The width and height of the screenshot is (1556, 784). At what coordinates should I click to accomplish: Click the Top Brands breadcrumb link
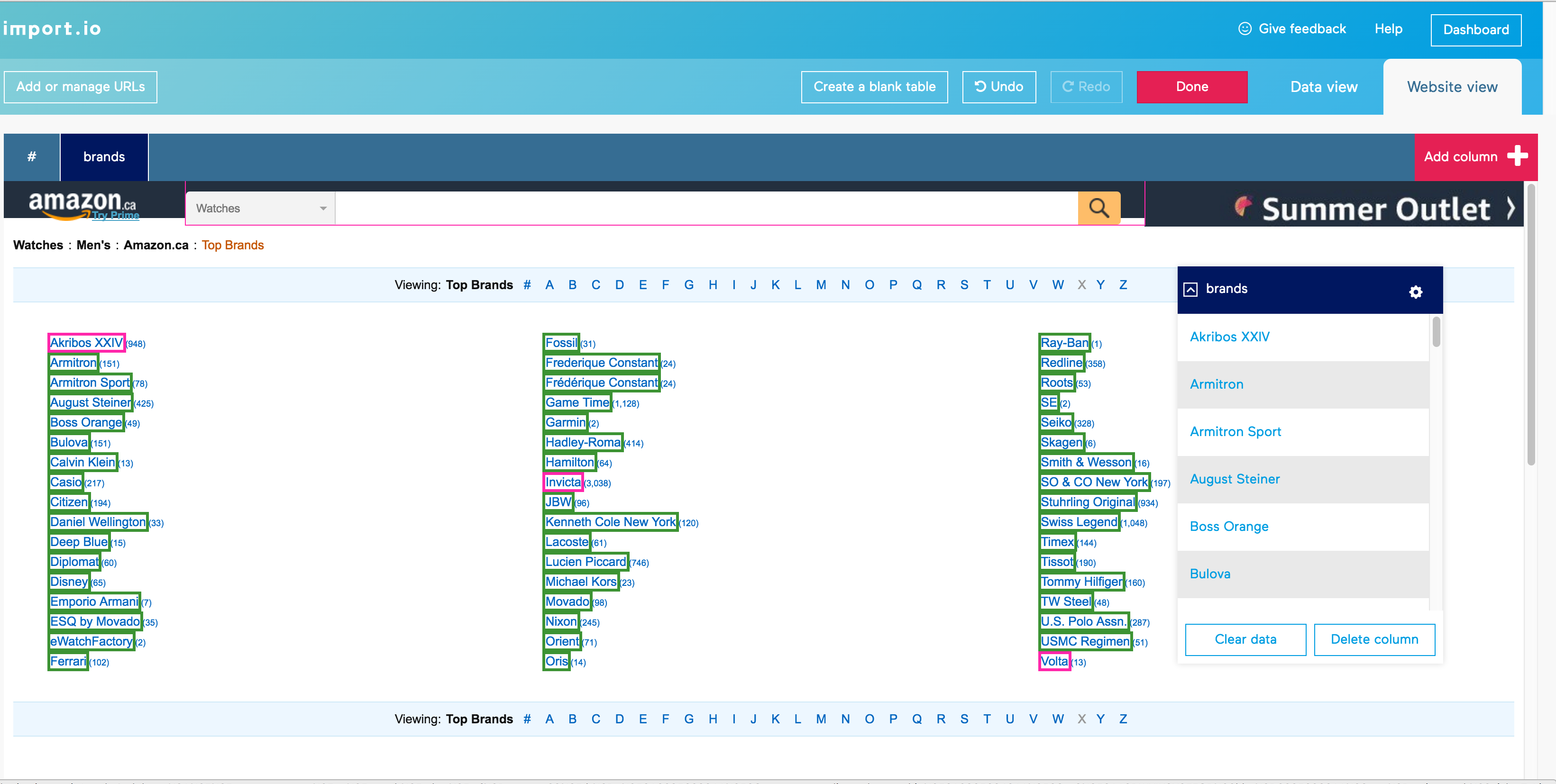(x=233, y=245)
